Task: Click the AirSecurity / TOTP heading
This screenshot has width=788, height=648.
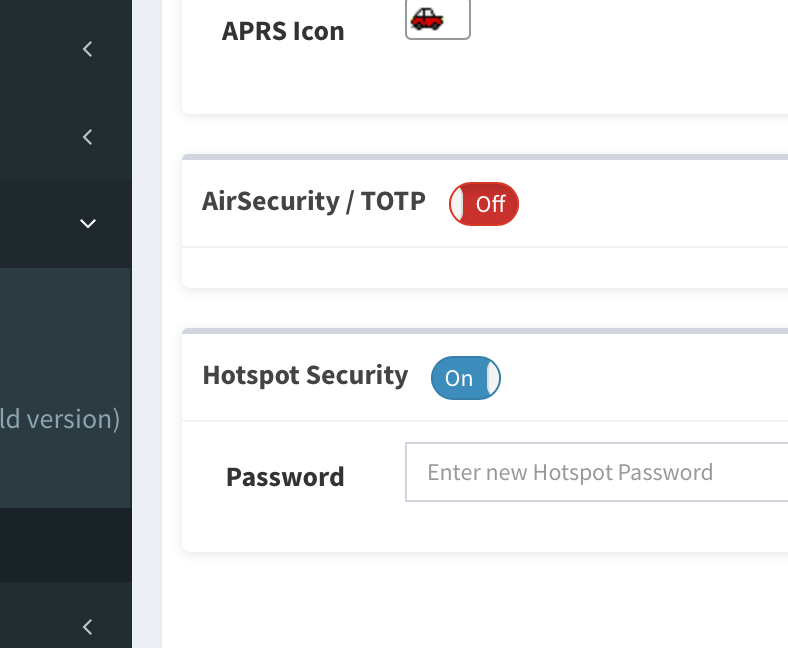Action: coord(314,201)
